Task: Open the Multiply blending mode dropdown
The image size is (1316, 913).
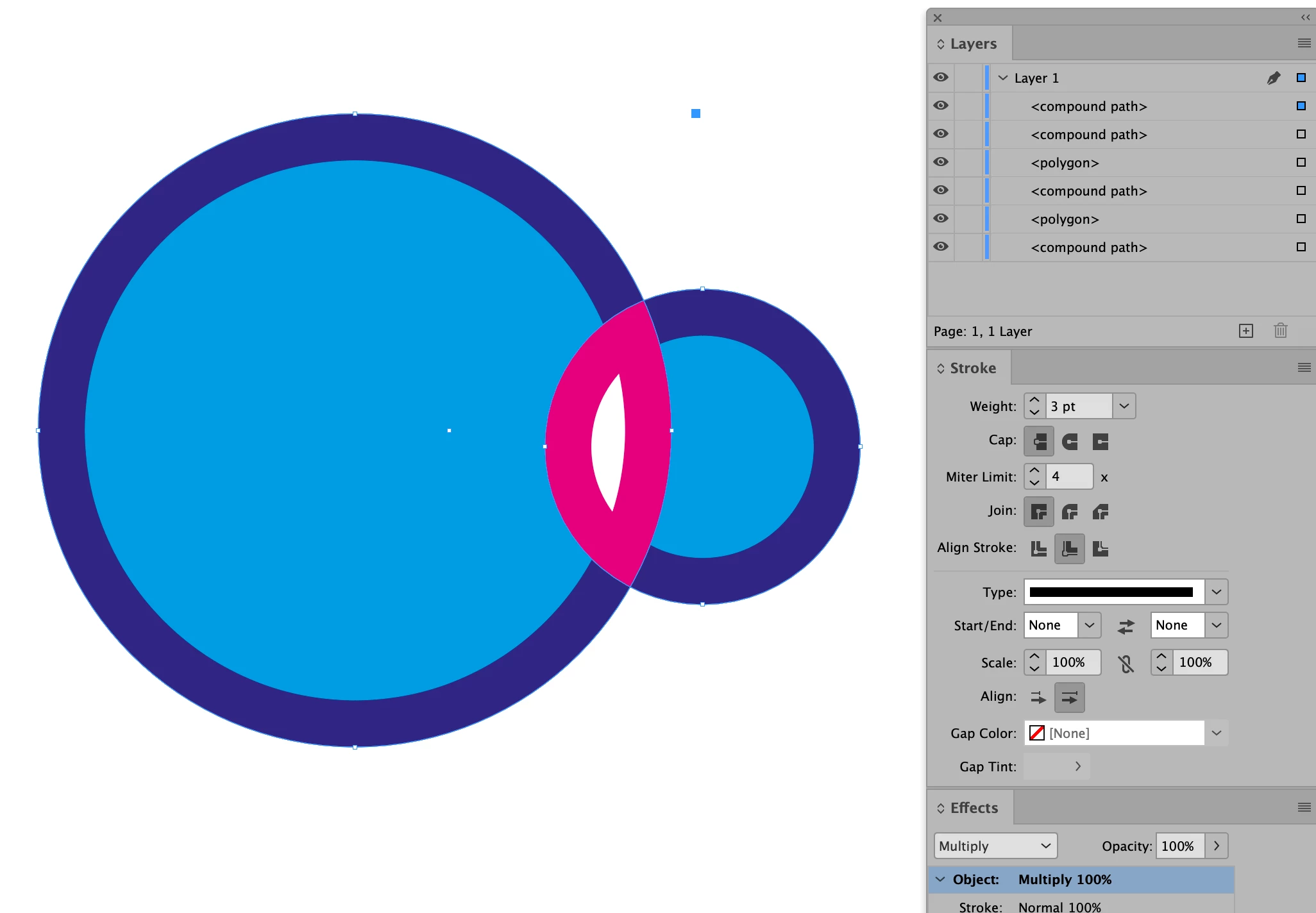Action: pos(995,846)
